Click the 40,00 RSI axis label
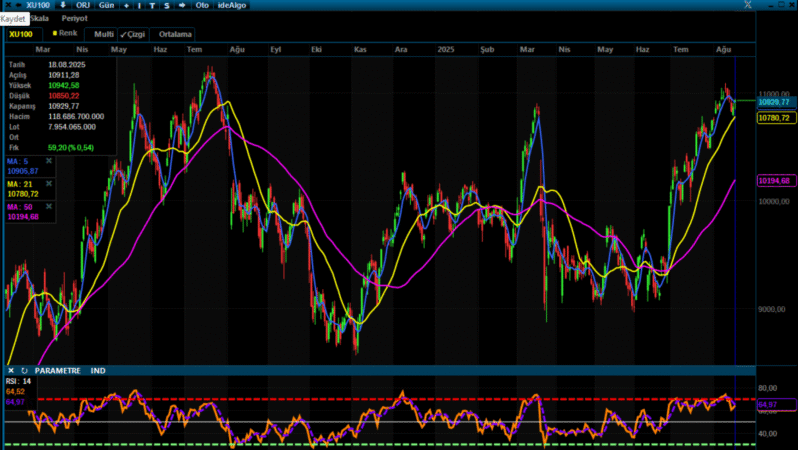798x450 pixels. pos(767,434)
